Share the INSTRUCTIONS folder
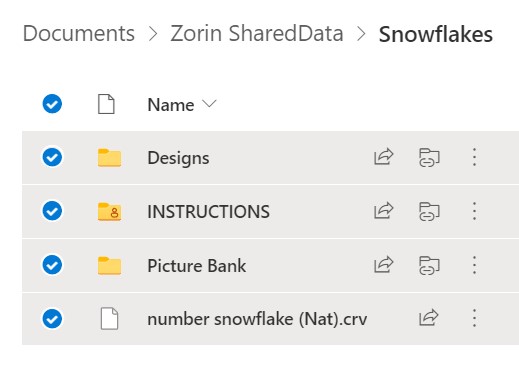Viewport: 519px width, 376px height. click(x=384, y=210)
